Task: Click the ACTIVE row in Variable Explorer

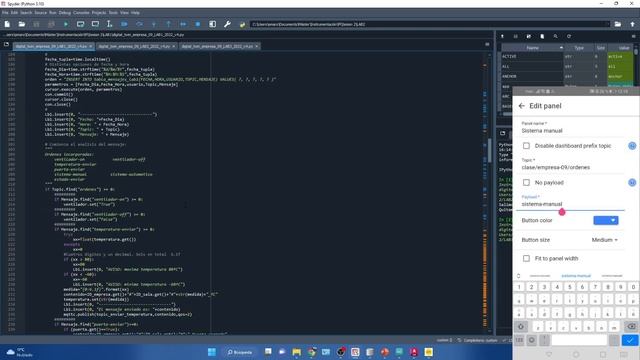Action: click(567, 56)
